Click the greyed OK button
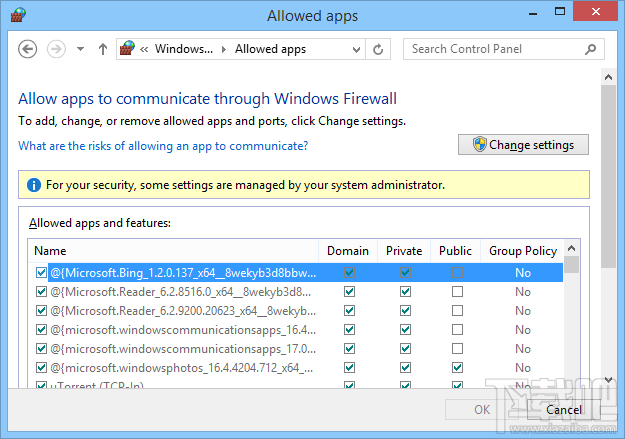Screen dimensions: 625x439 point(482,409)
